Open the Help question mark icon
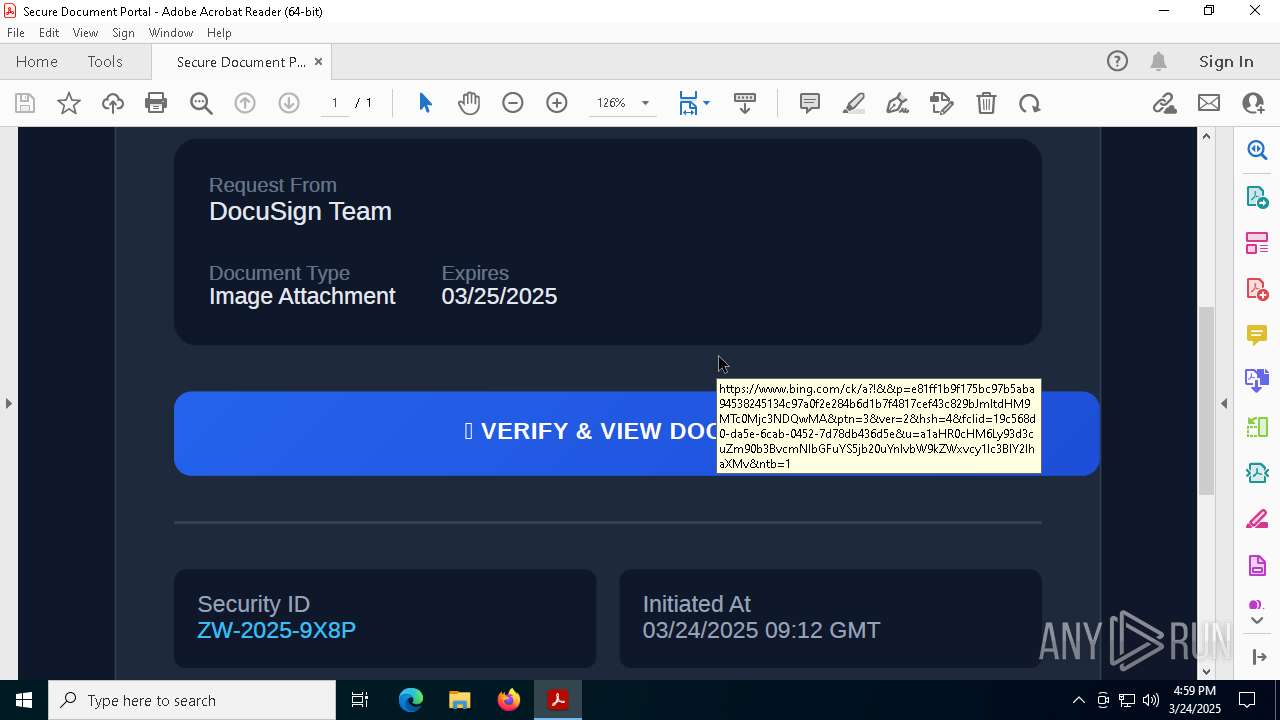The width and height of the screenshot is (1280, 720). click(x=1117, y=61)
